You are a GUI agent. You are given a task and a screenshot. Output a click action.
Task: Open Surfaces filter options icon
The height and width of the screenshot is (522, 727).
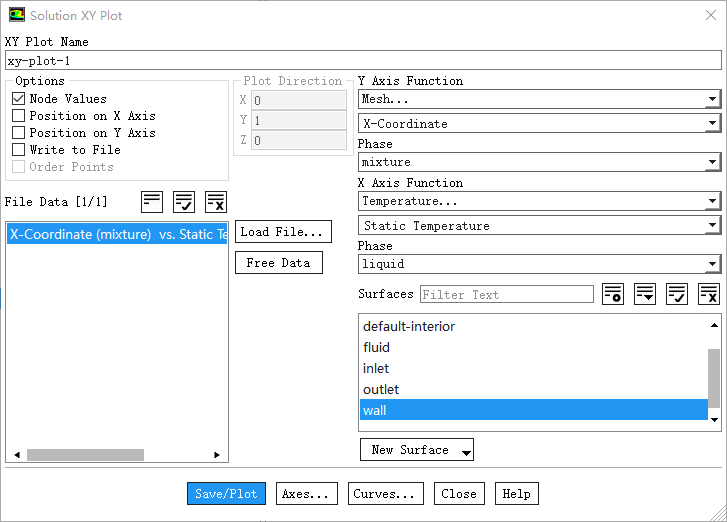point(613,294)
